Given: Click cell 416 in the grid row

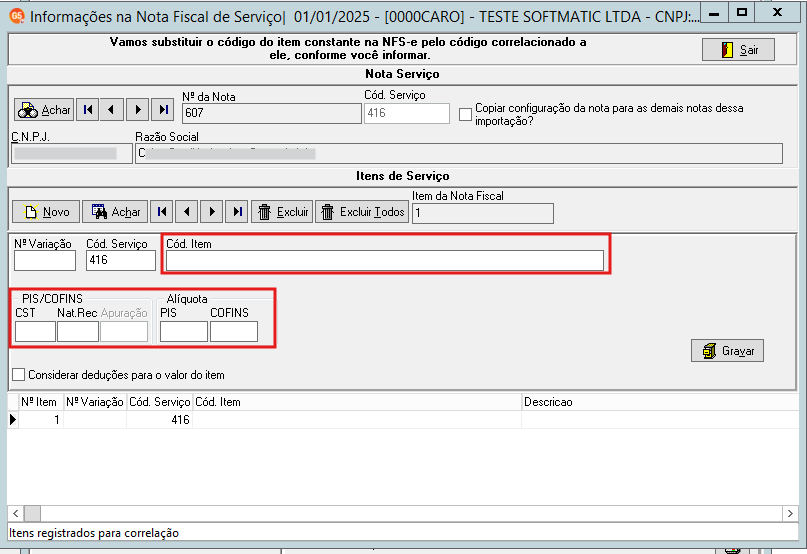Looking at the screenshot, I should (x=160, y=420).
